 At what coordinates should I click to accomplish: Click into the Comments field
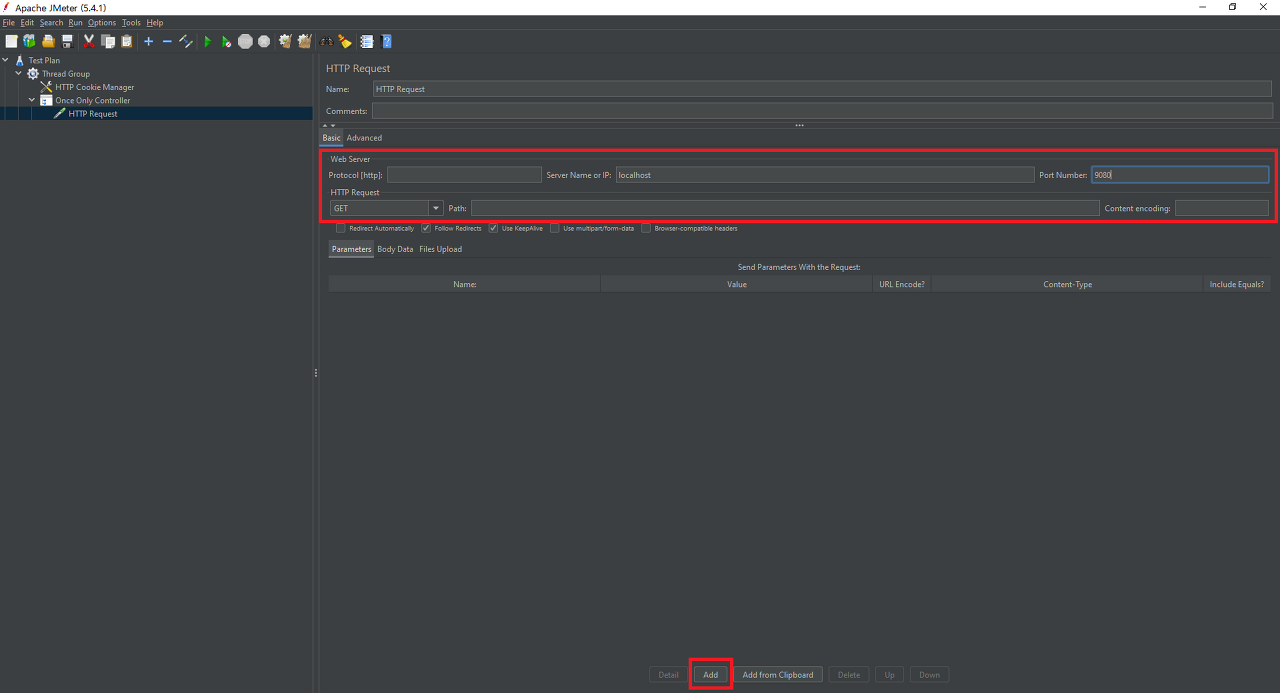pos(822,111)
